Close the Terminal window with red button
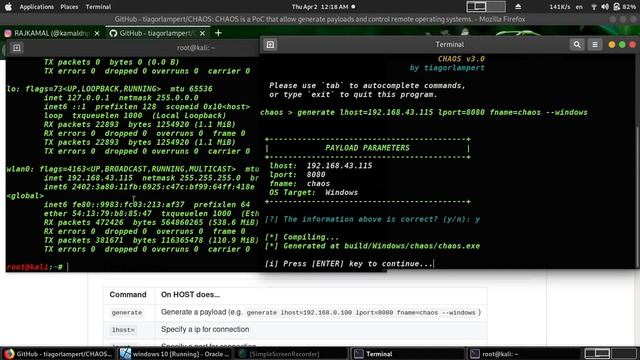 tap(633, 44)
